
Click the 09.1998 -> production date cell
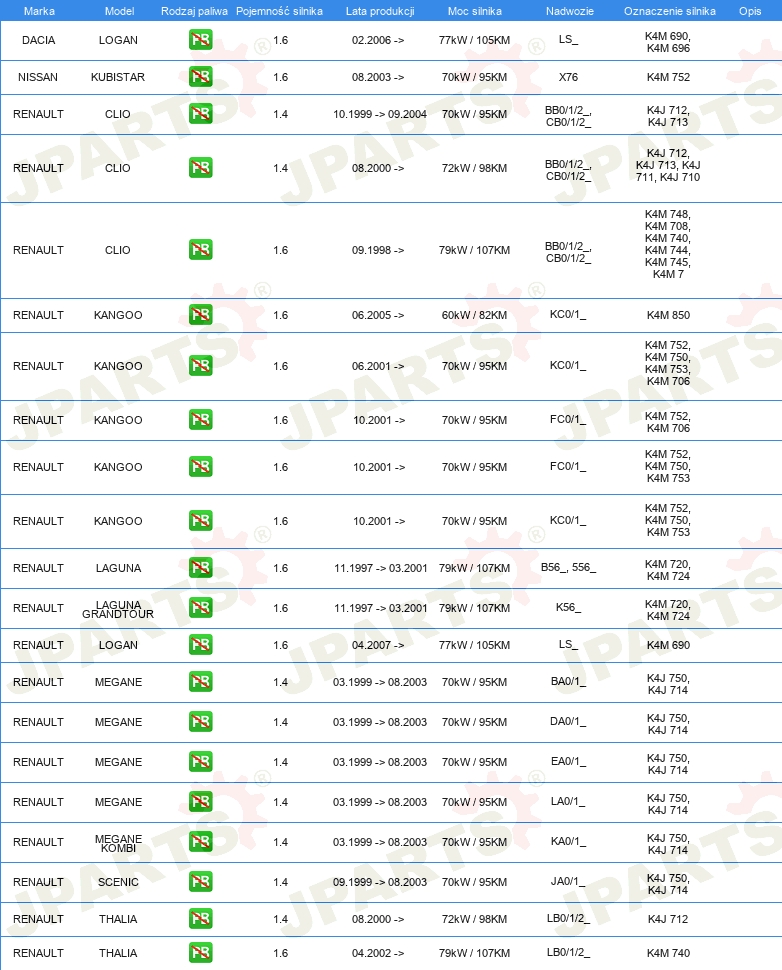[378, 251]
